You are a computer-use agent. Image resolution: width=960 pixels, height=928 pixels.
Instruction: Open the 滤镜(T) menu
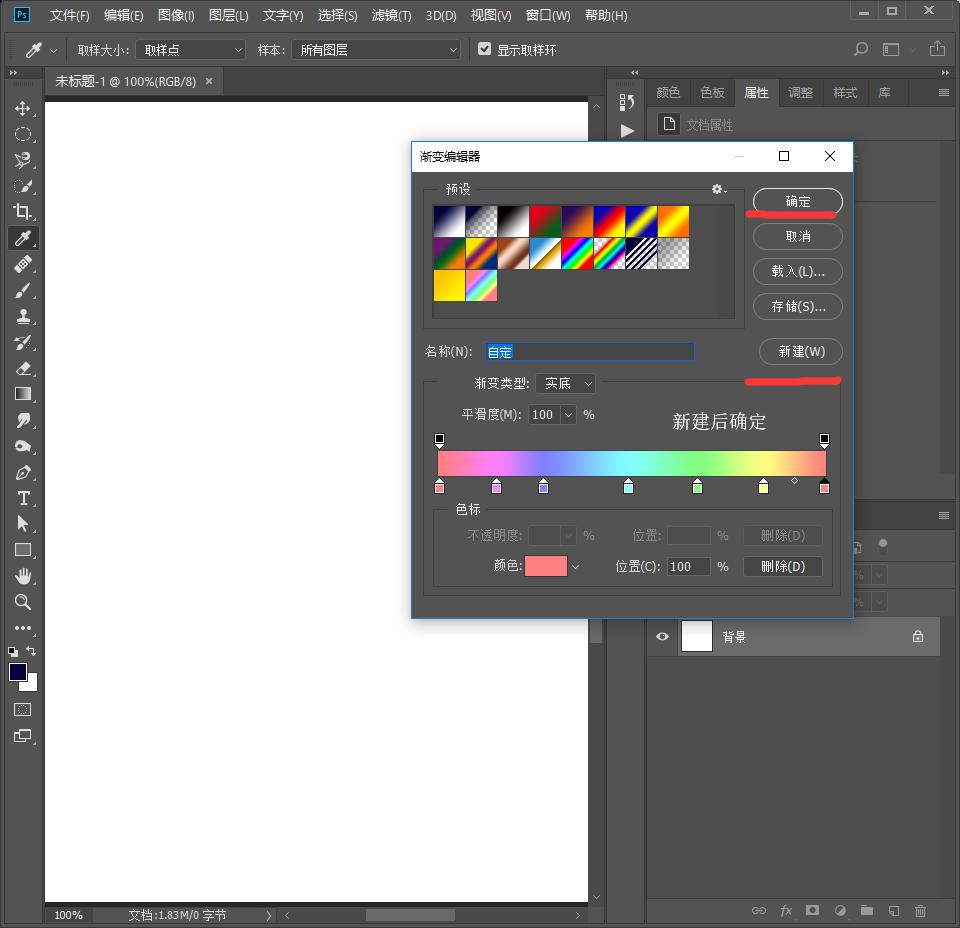click(x=391, y=15)
